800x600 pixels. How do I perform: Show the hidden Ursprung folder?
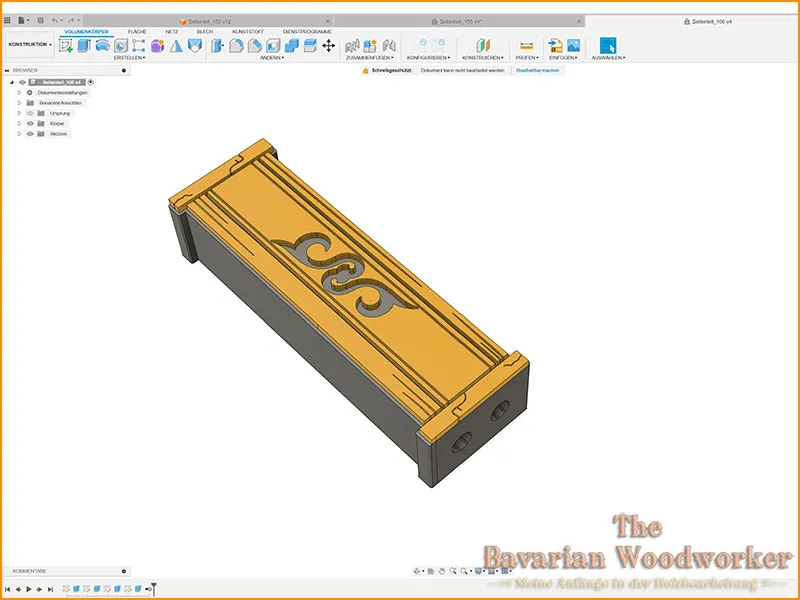[x=30, y=113]
